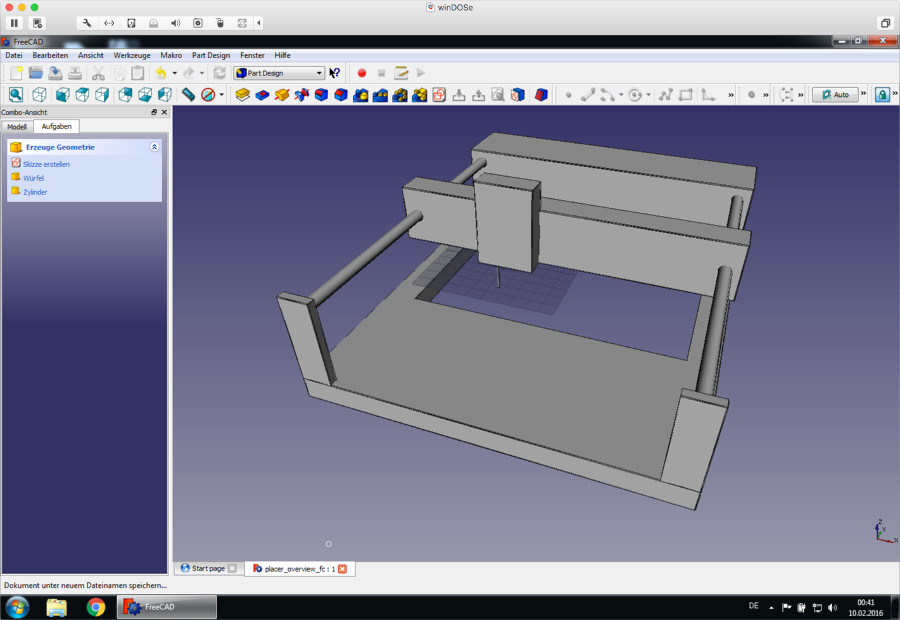This screenshot has width=900, height=620.
Task: Click the New document icon
Action: point(16,73)
